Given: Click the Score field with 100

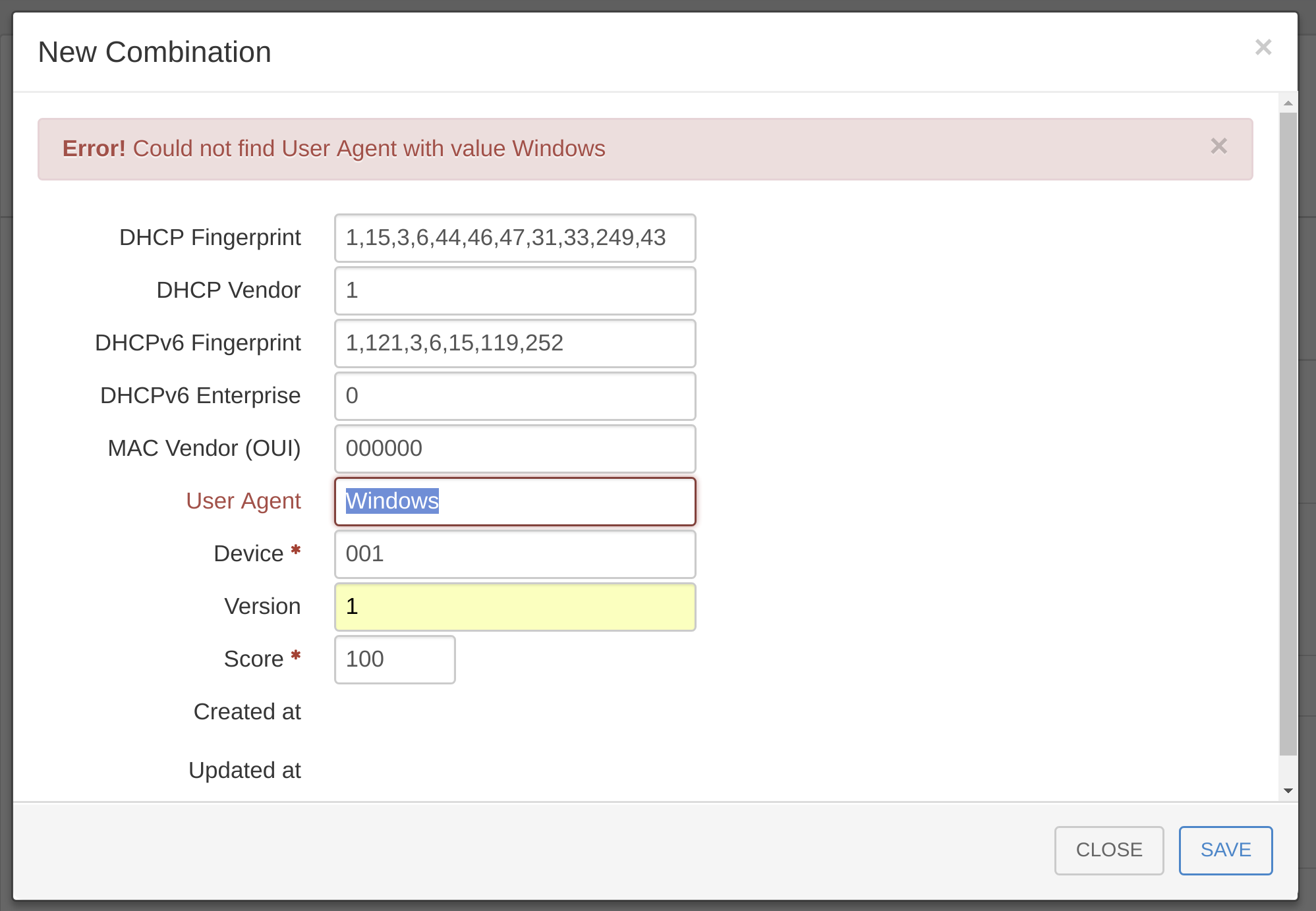Looking at the screenshot, I should [395, 659].
